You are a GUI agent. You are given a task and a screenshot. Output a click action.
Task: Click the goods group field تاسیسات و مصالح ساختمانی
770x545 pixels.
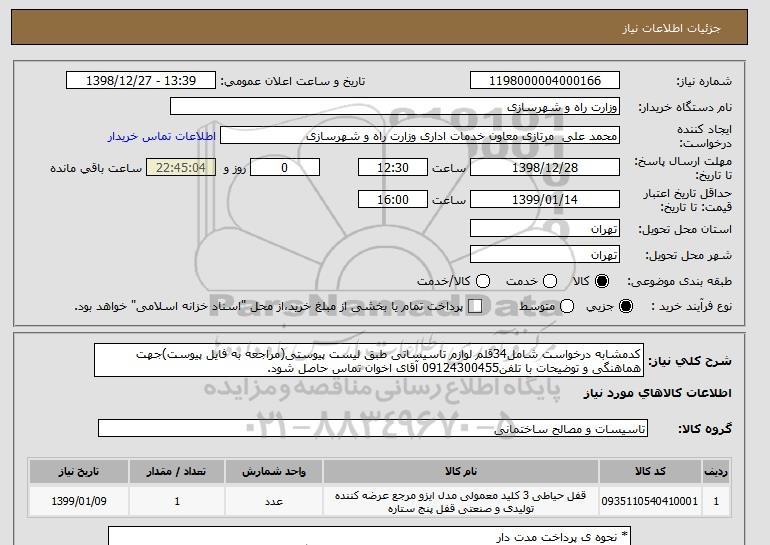coord(373,428)
